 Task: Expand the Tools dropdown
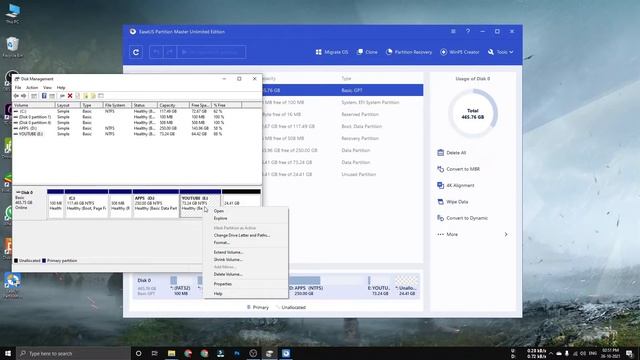500,52
